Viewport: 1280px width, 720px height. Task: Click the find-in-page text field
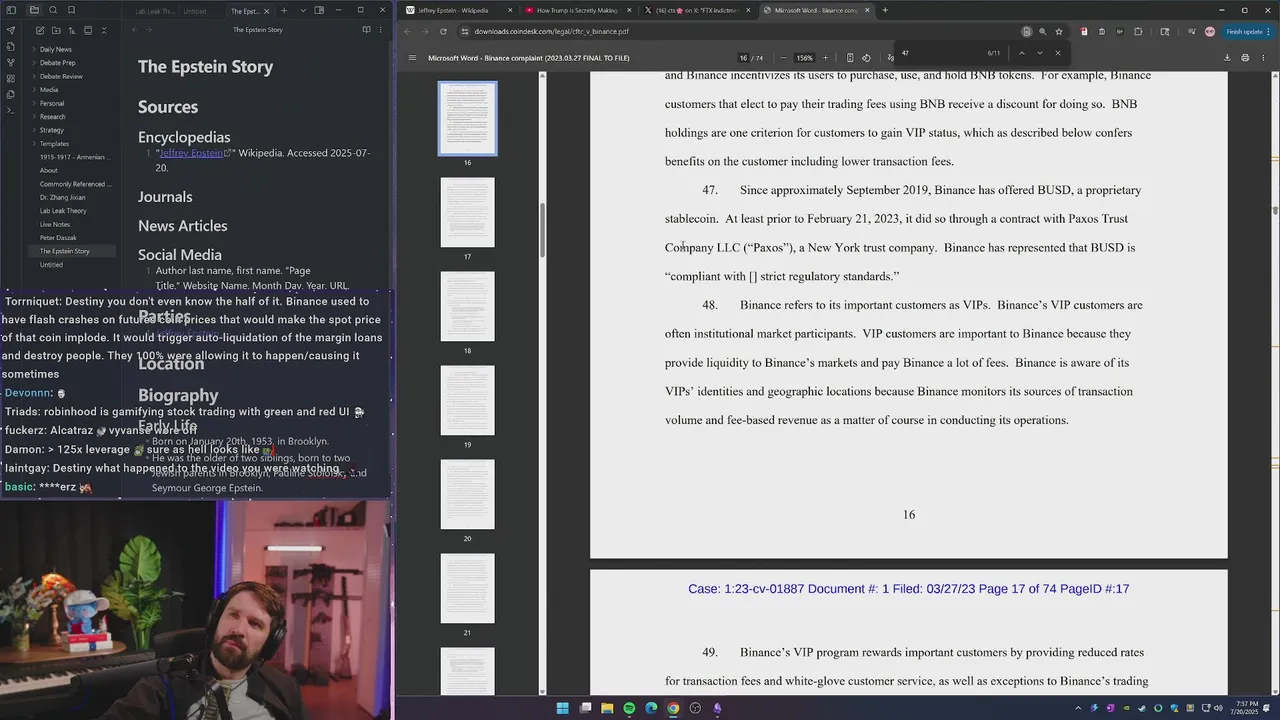click(x=940, y=53)
